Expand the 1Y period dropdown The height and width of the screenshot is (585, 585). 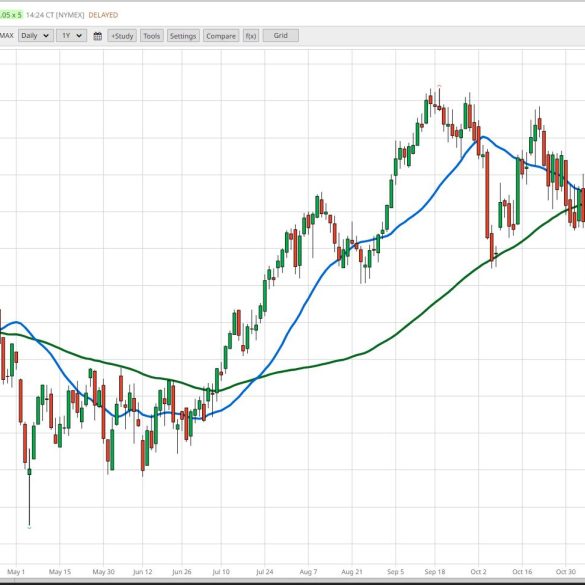pos(72,36)
